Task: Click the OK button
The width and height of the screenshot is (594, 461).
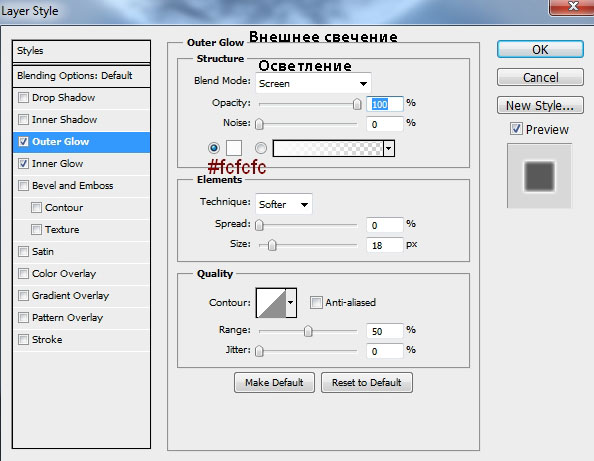Action: [x=540, y=50]
